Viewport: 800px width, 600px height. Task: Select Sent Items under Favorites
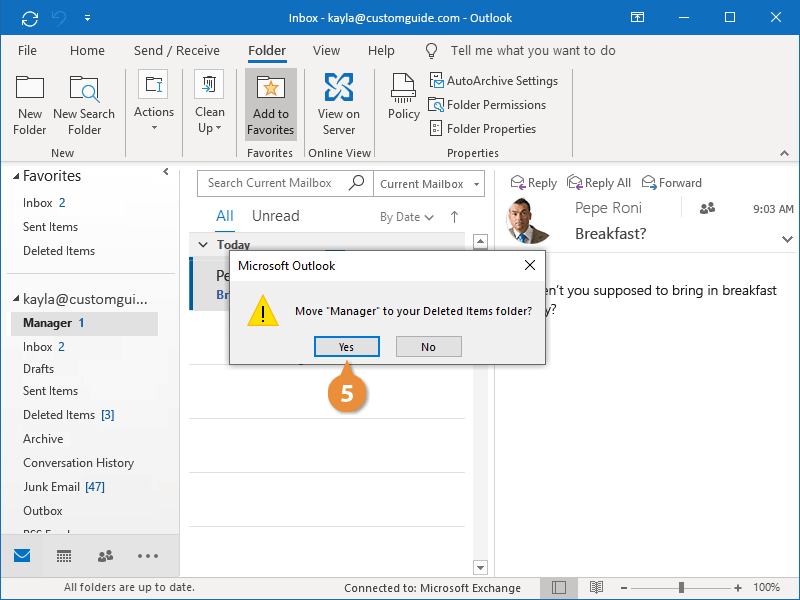[x=51, y=227]
